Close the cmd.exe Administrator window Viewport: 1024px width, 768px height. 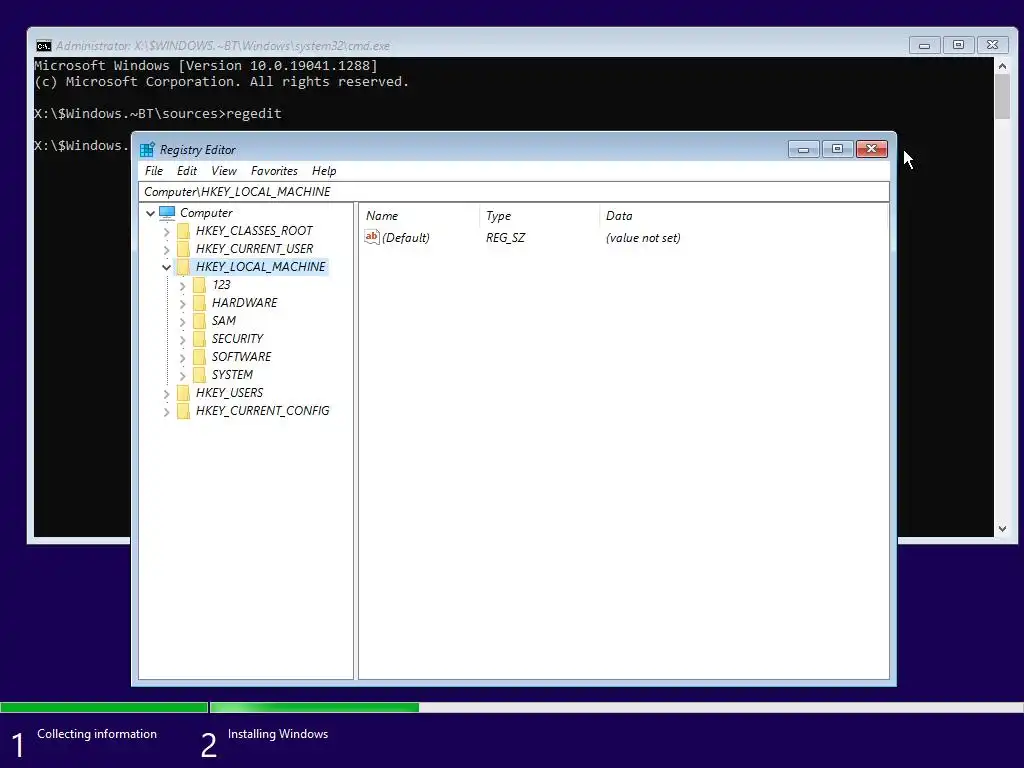click(x=993, y=45)
